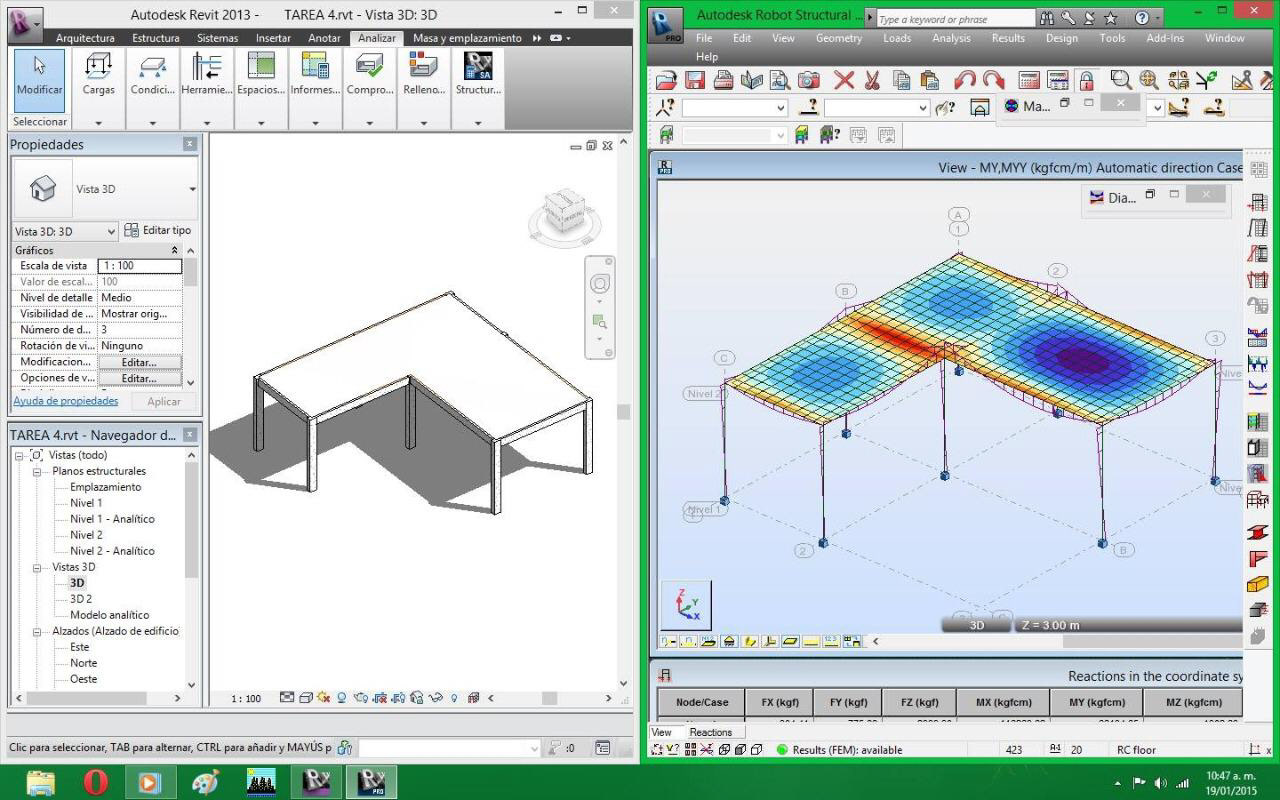Collapse the Planos estructurales tree node
1280x800 pixels.
tap(38, 471)
